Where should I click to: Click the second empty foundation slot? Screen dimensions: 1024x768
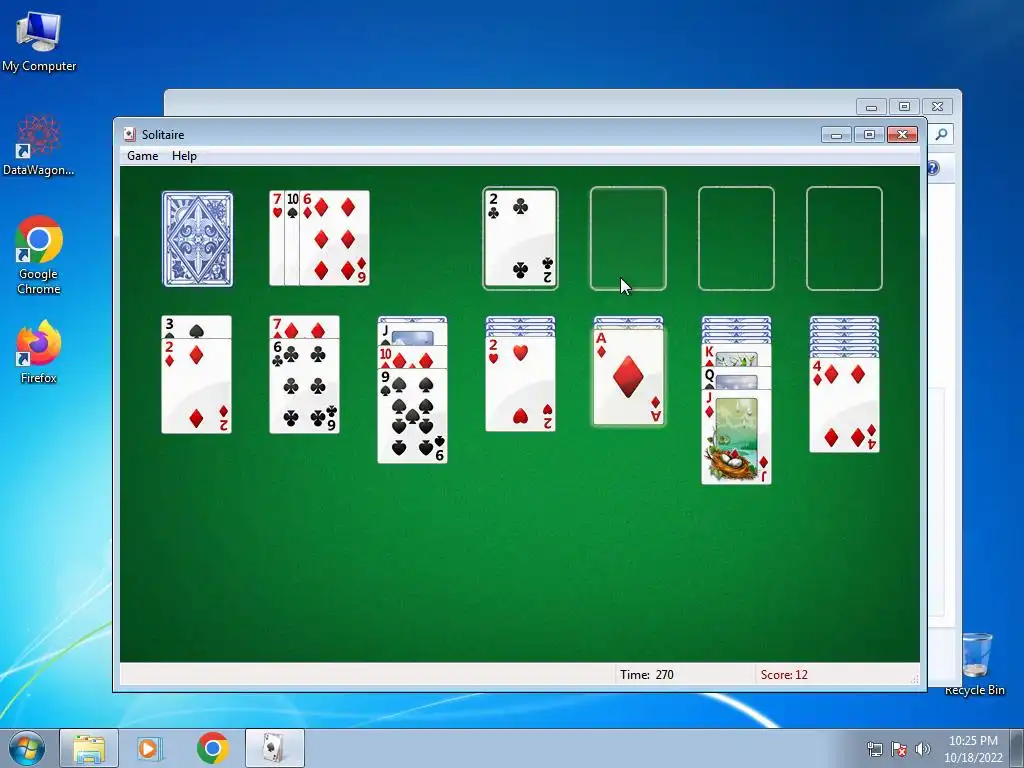click(628, 238)
